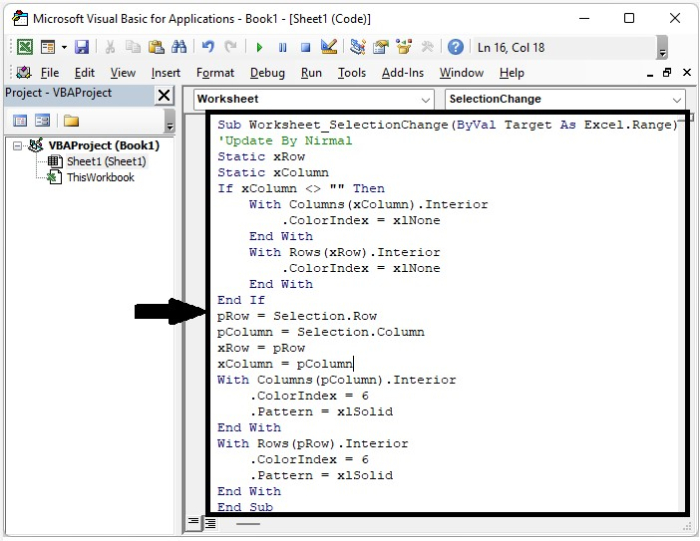
Task: Click the View Microsoft Excel icon
Action: [24, 47]
